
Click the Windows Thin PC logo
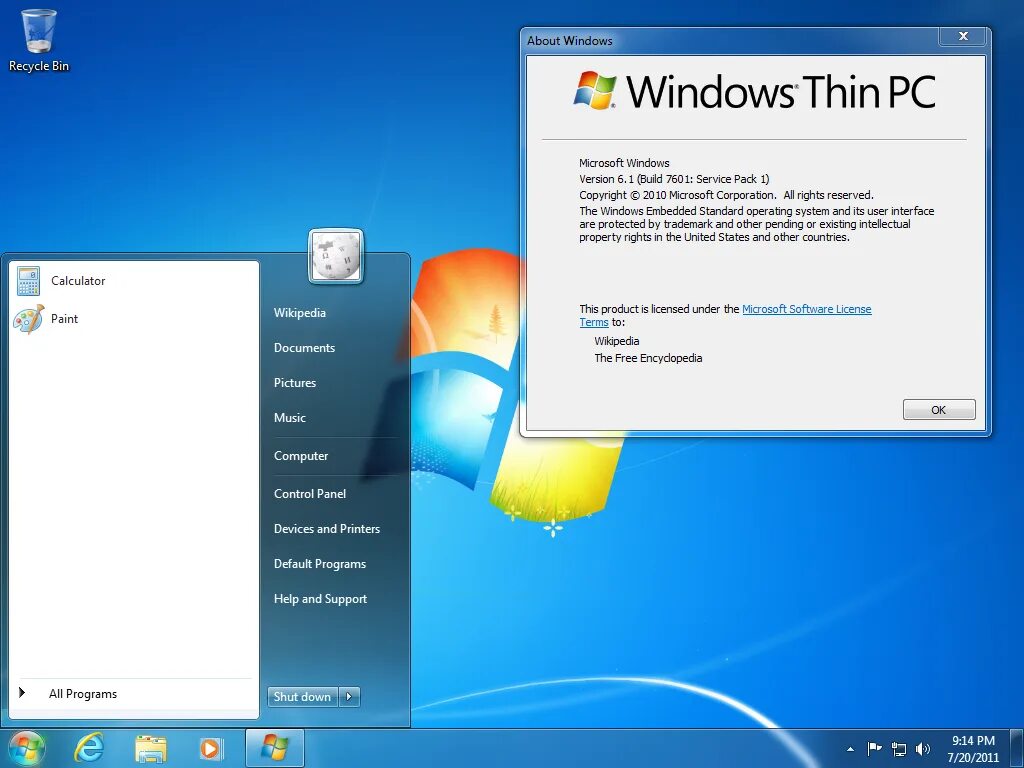[x=754, y=91]
